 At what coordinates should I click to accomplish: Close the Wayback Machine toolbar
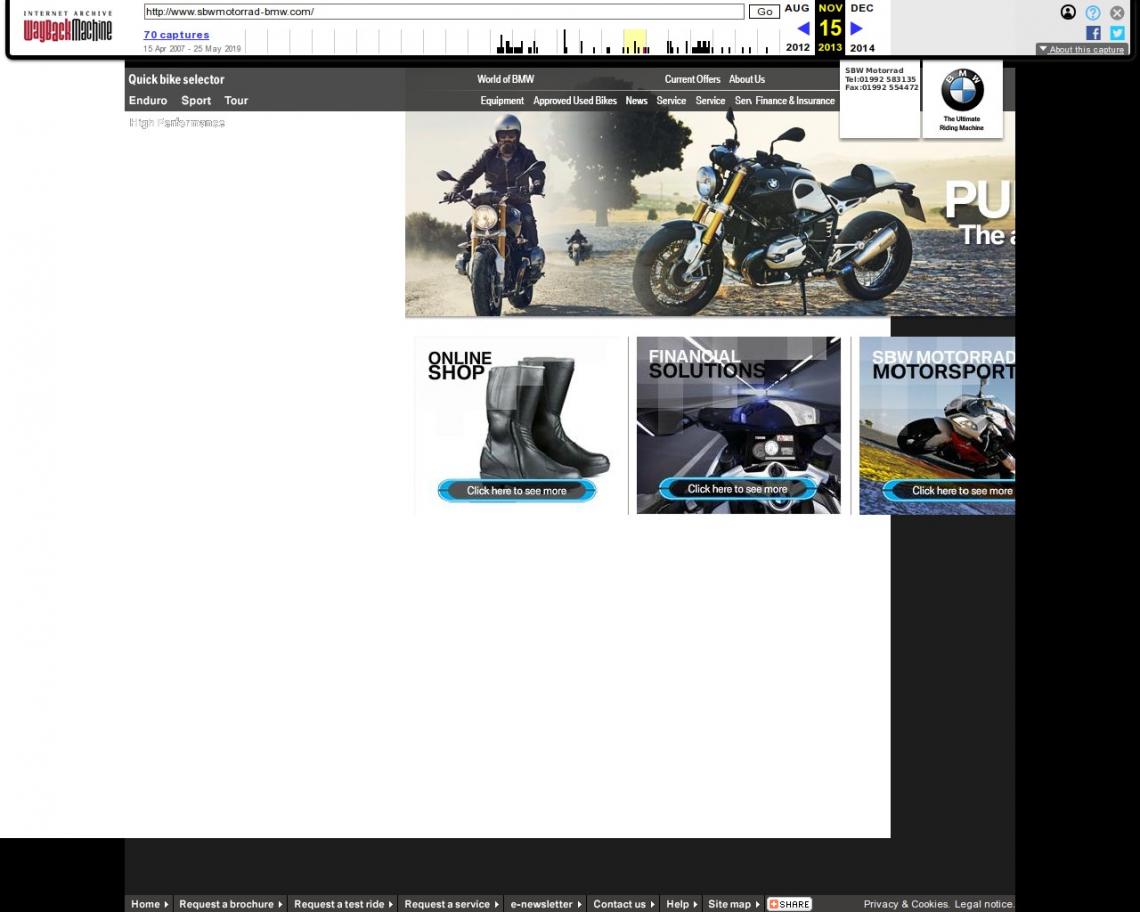click(x=1117, y=12)
